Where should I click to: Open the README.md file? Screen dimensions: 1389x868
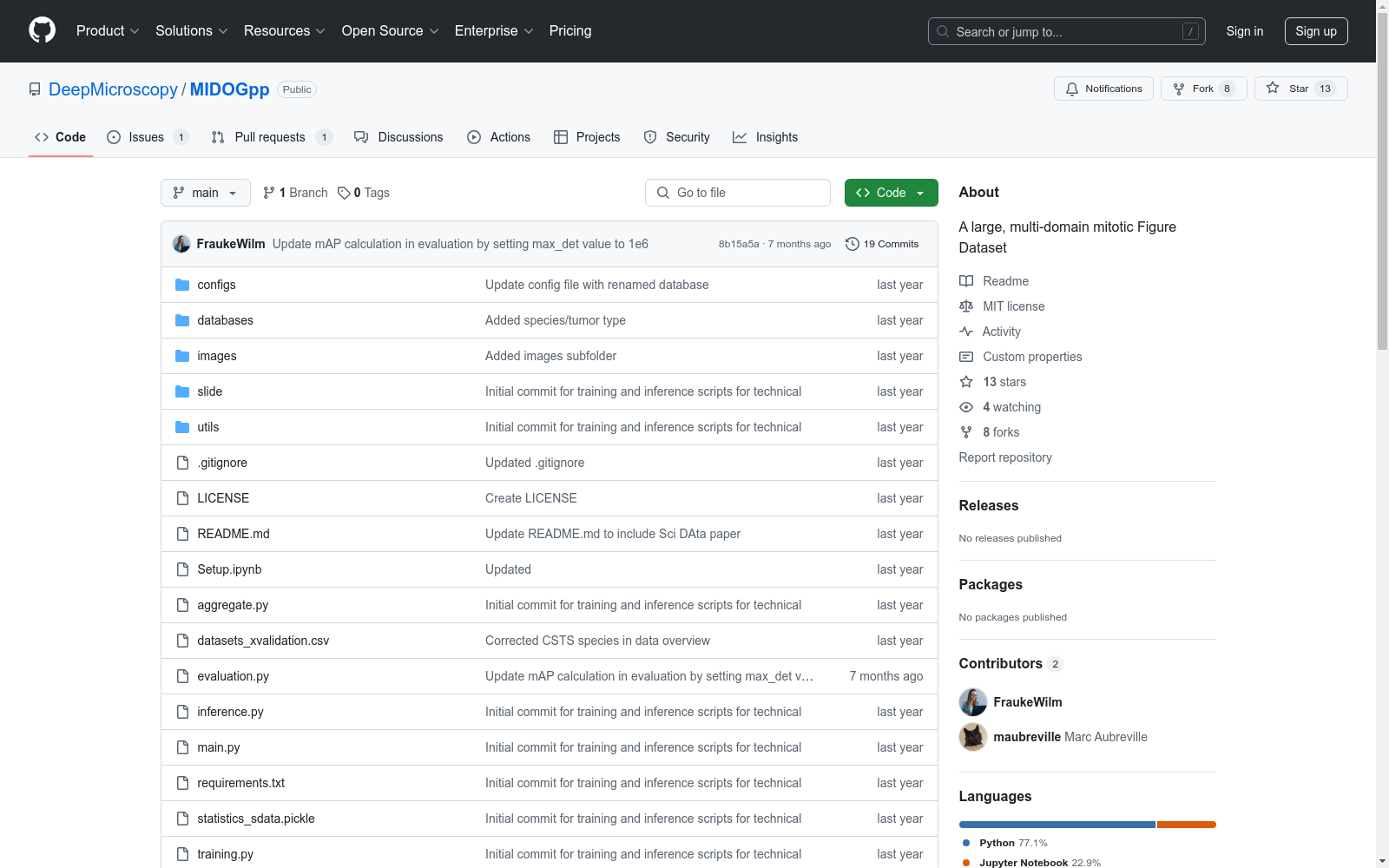pos(234,534)
